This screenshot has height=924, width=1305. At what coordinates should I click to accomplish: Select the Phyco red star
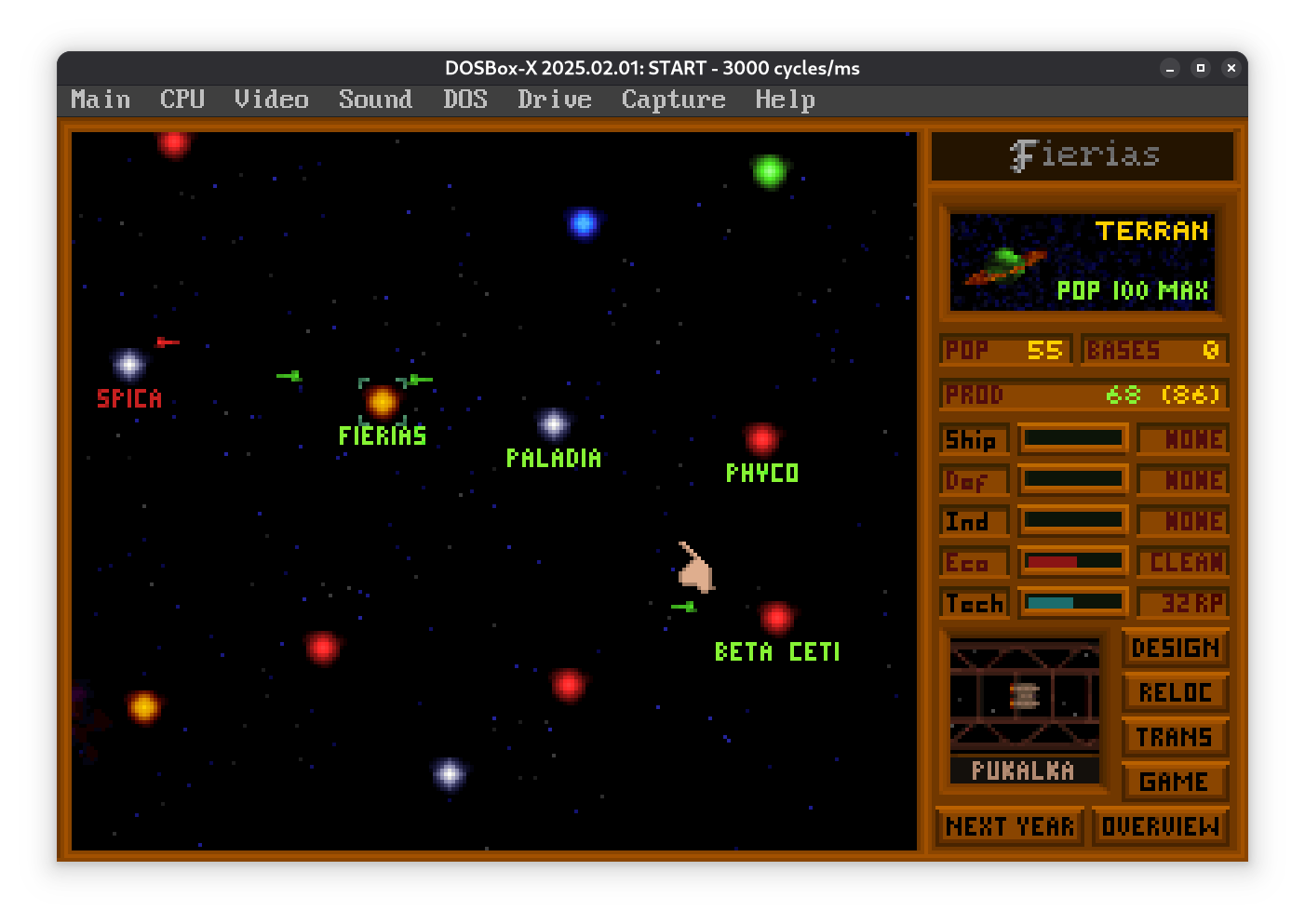pos(761,438)
